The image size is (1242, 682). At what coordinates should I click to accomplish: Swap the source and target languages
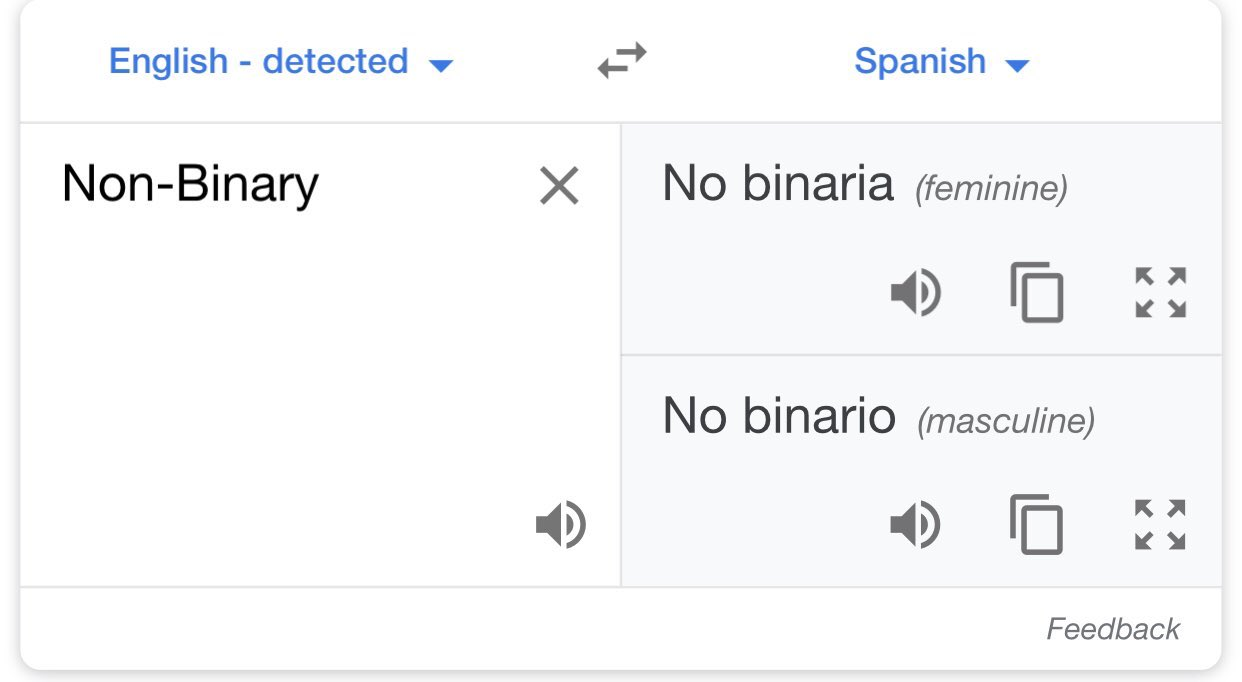[621, 62]
